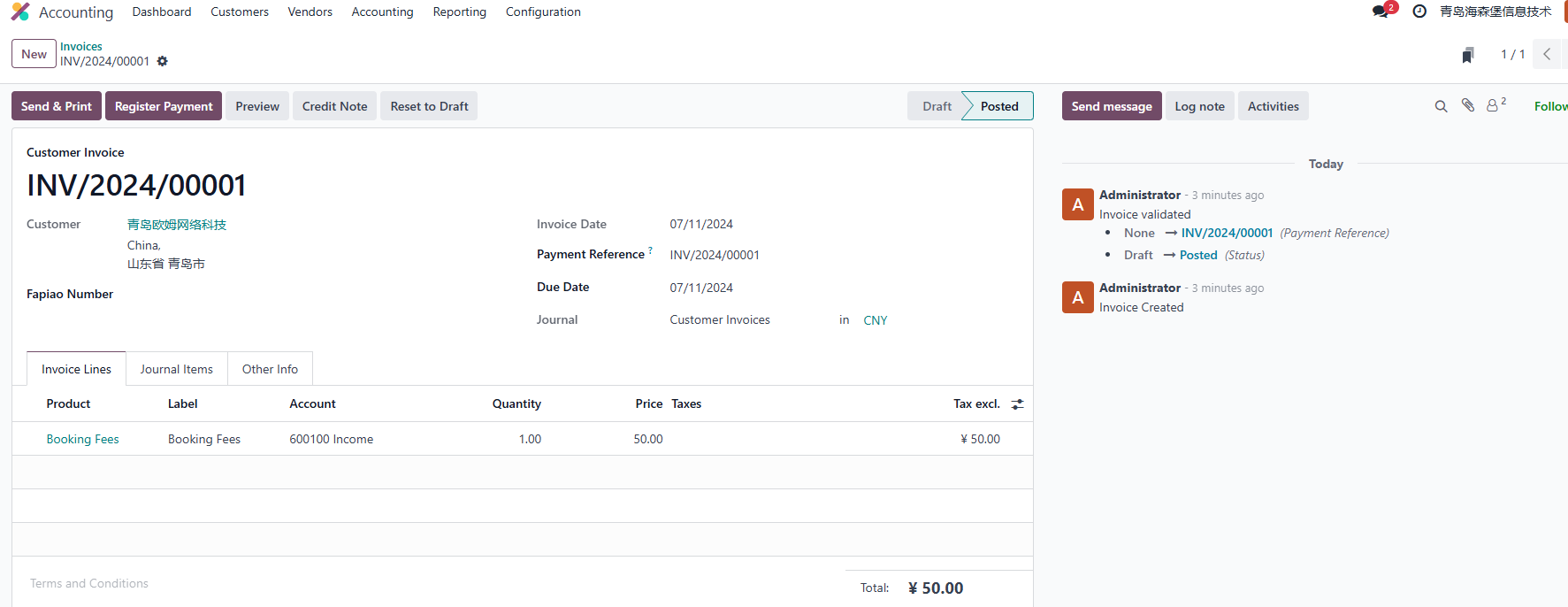The width and height of the screenshot is (1568, 607).
Task: Click the 600100 Income account cell
Action: pyautogui.click(x=332, y=439)
